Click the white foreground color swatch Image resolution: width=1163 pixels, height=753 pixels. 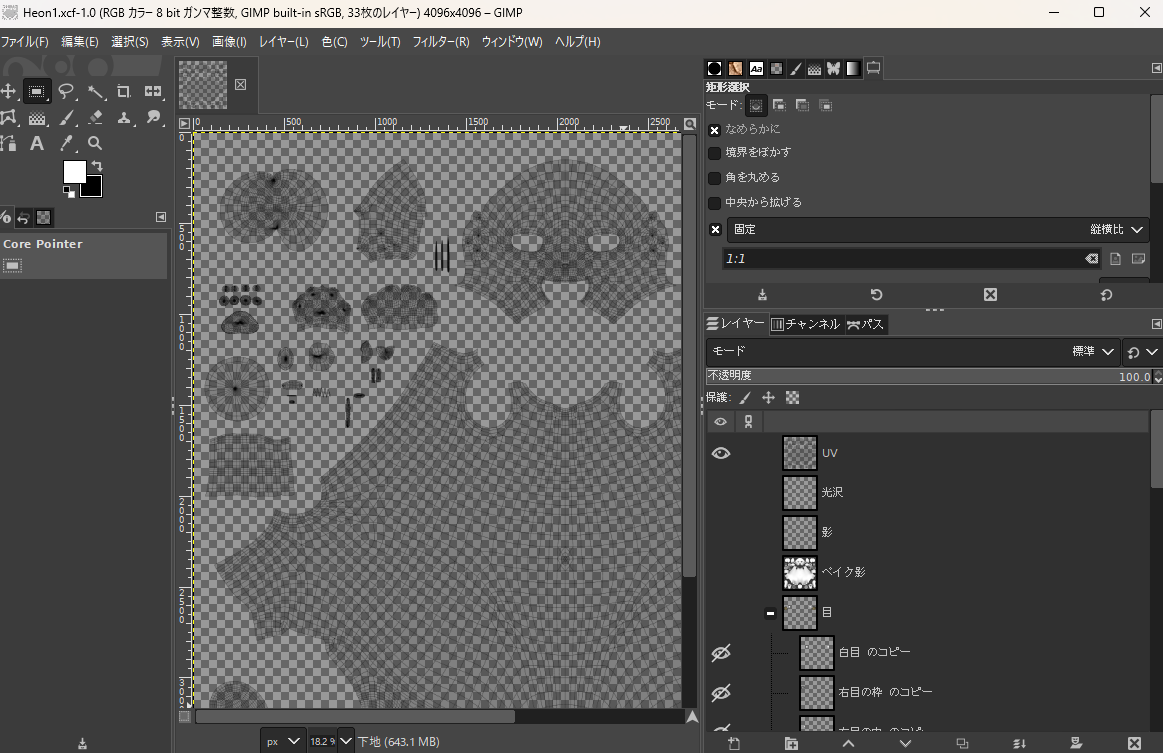74,171
